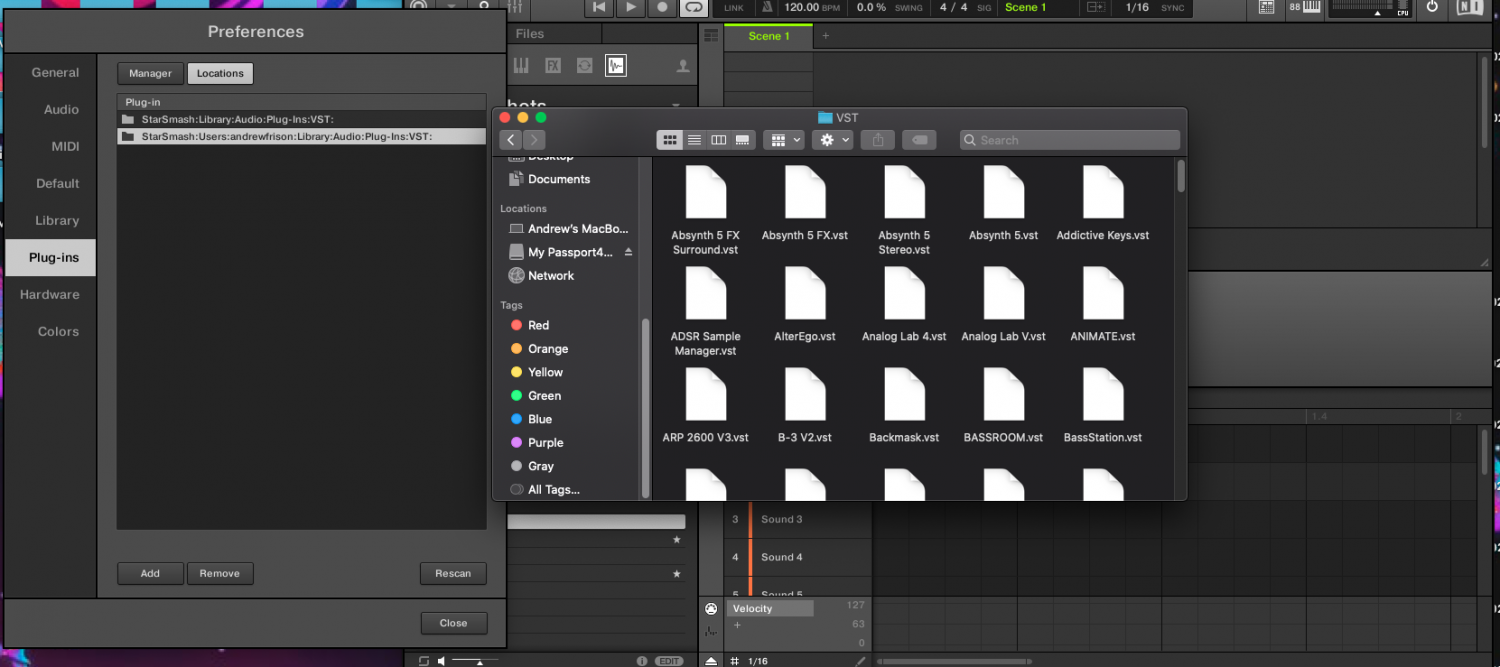Image resolution: width=1500 pixels, height=667 pixels.
Task: Select the instruments filter icon in browser
Action: tap(521, 66)
